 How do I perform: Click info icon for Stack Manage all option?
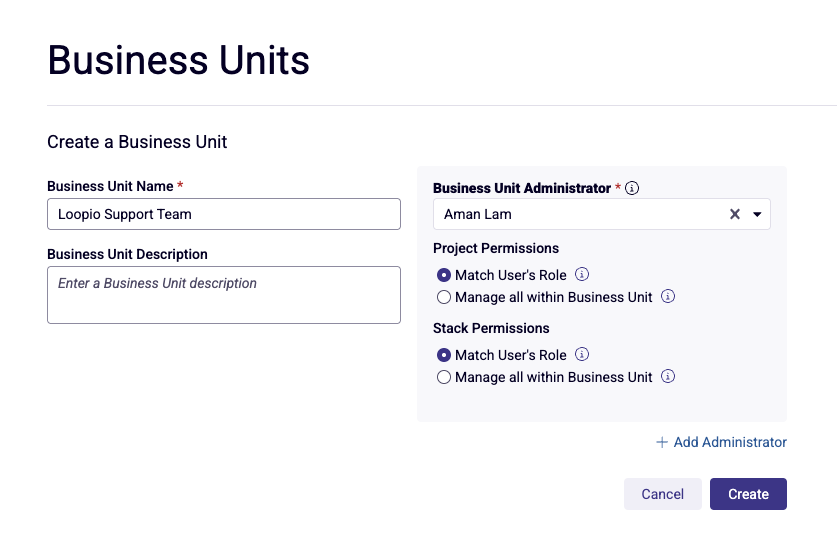click(x=668, y=376)
